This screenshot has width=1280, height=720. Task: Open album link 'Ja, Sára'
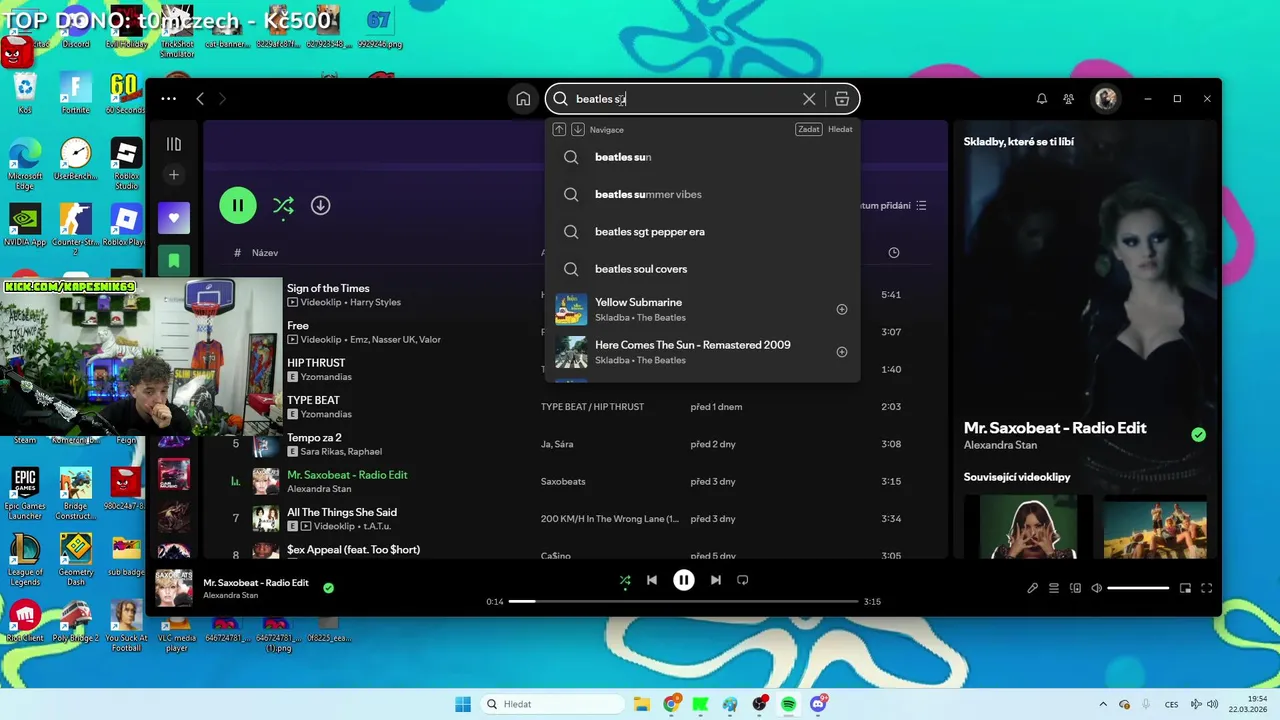[x=557, y=444]
